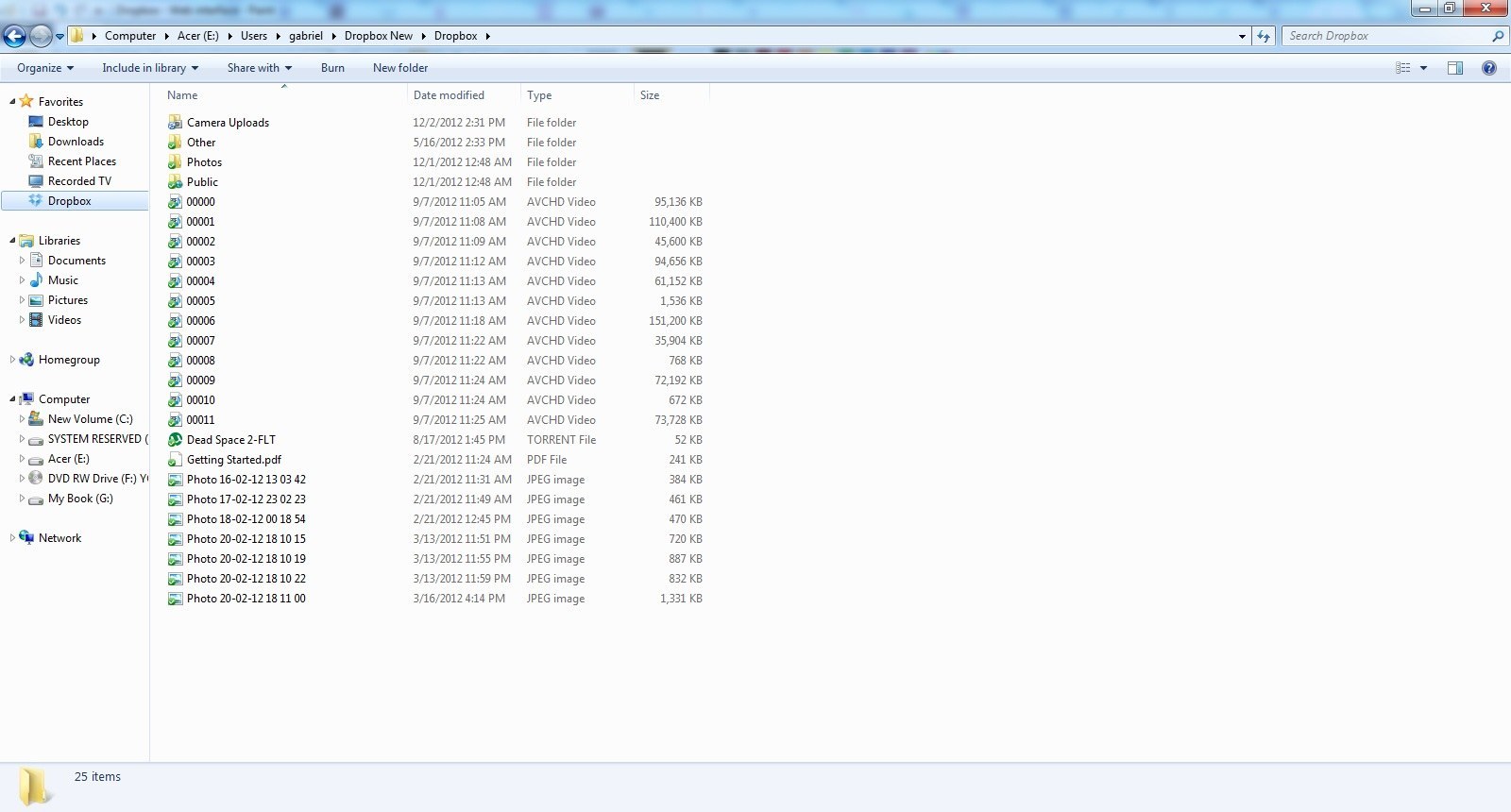Select video file 00003
1511x812 pixels.
coord(200,262)
